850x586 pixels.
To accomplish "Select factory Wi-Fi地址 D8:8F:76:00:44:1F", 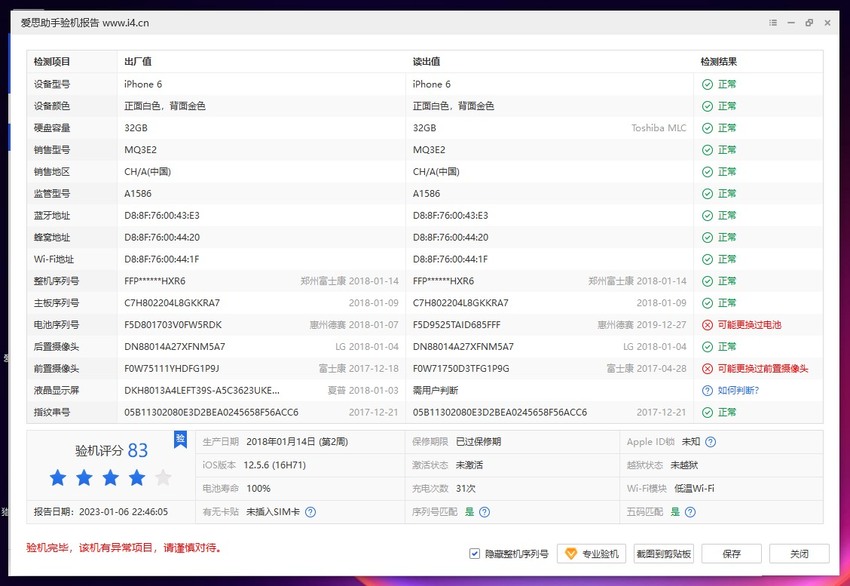I will point(162,259).
